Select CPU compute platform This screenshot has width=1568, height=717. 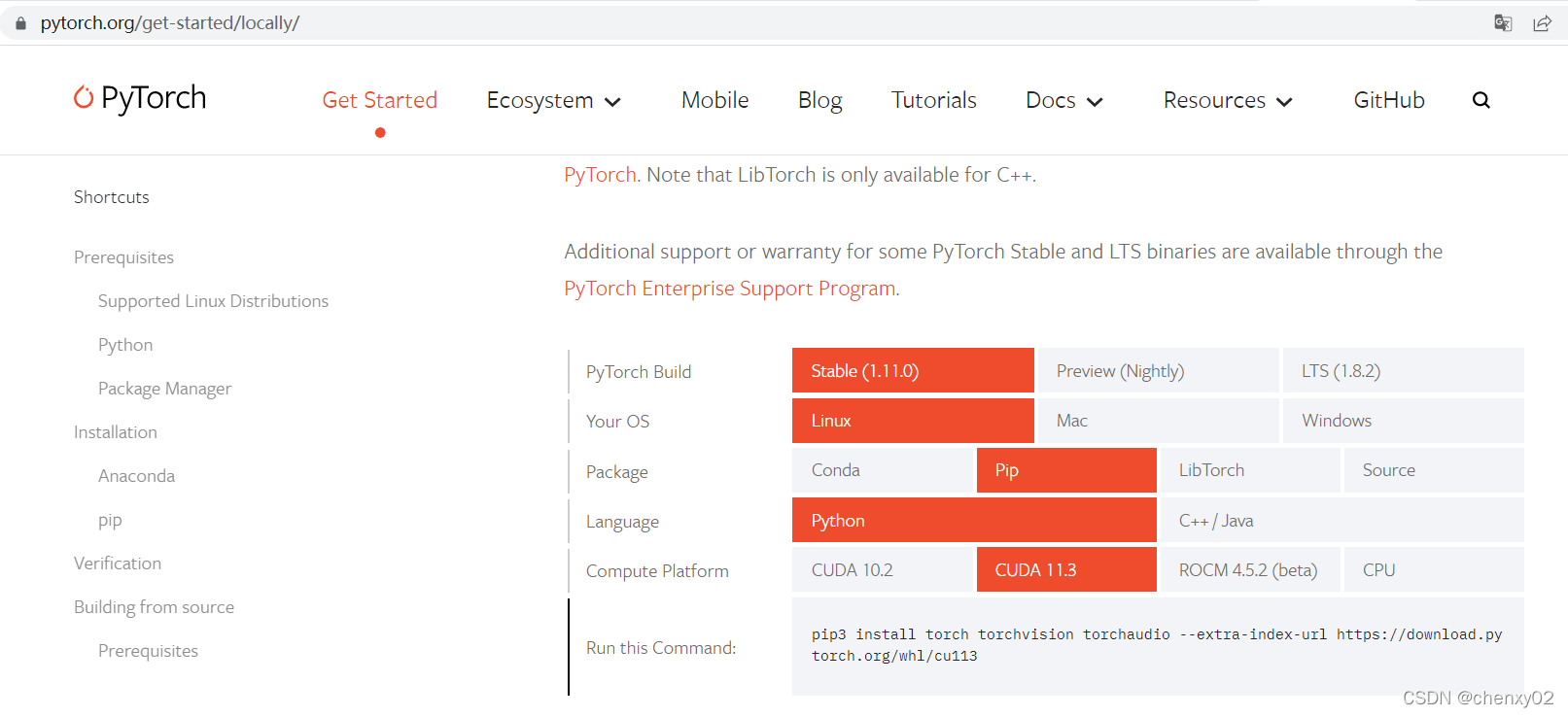point(1434,569)
